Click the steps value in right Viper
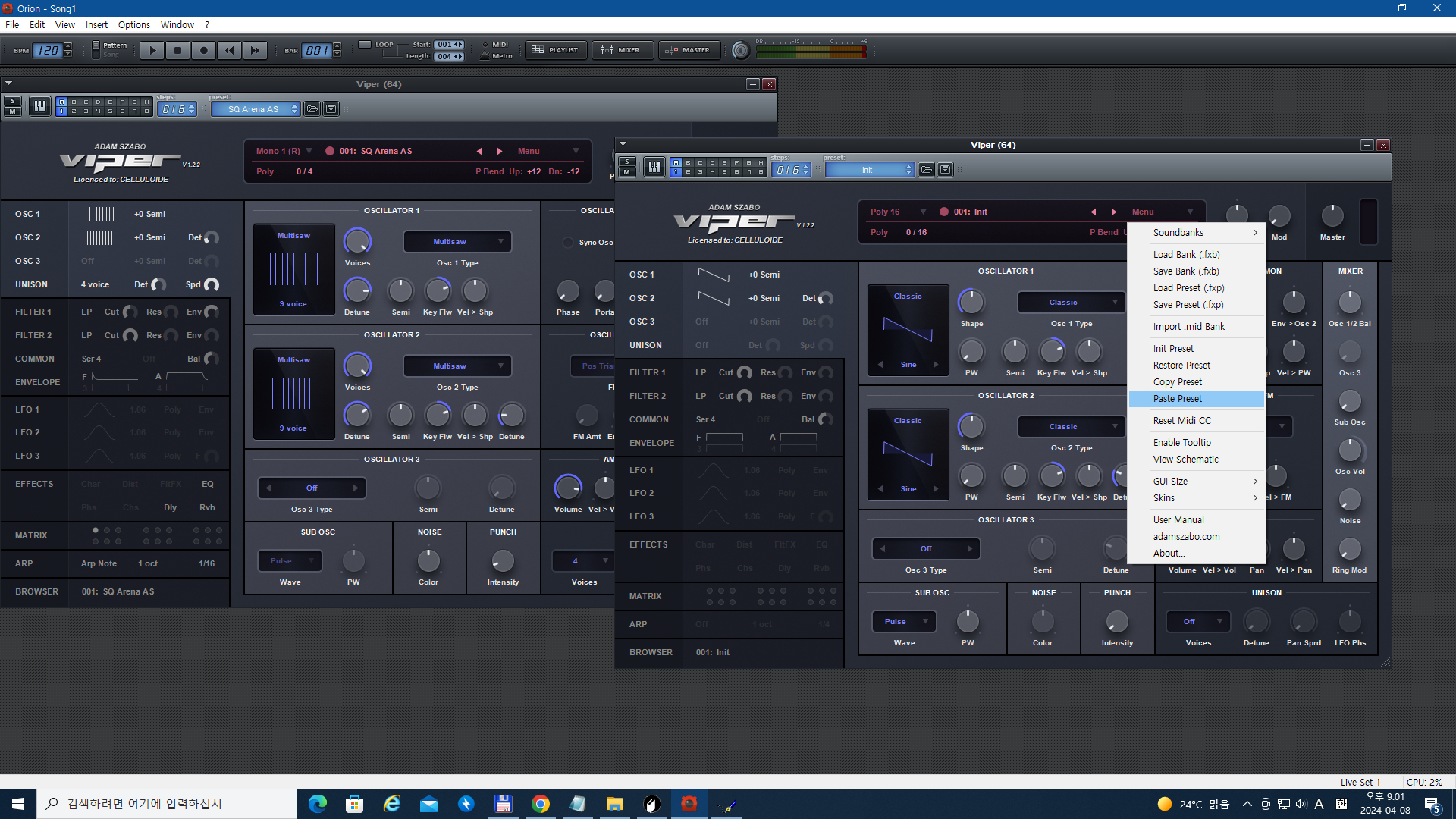The image size is (1456, 819). click(x=787, y=171)
